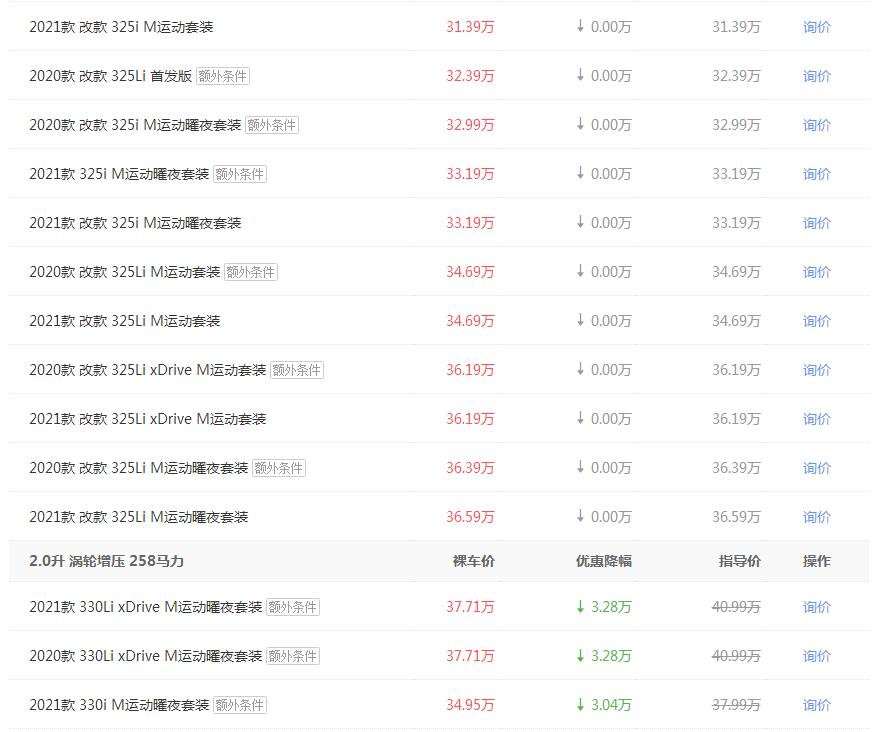888x732 pixels.
Task: Open 额外条件 tag on 2021款 330i M运动曜夜套装
Action: click(240, 705)
